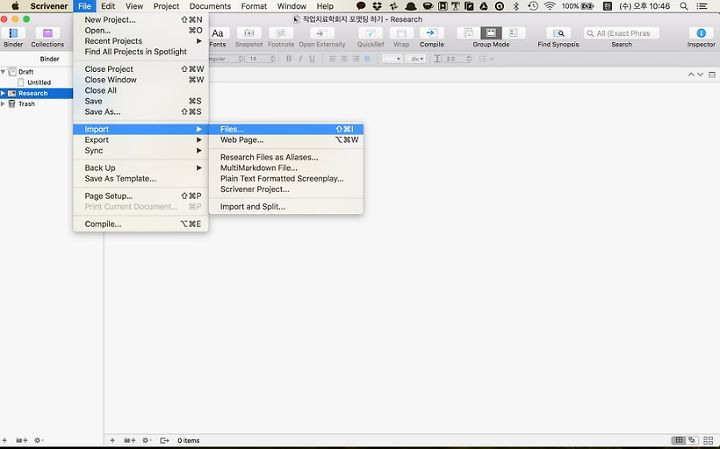This screenshot has width=720, height=449.
Task: Open the Spotlight search icon in menu bar
Action: tap(684, 6)
